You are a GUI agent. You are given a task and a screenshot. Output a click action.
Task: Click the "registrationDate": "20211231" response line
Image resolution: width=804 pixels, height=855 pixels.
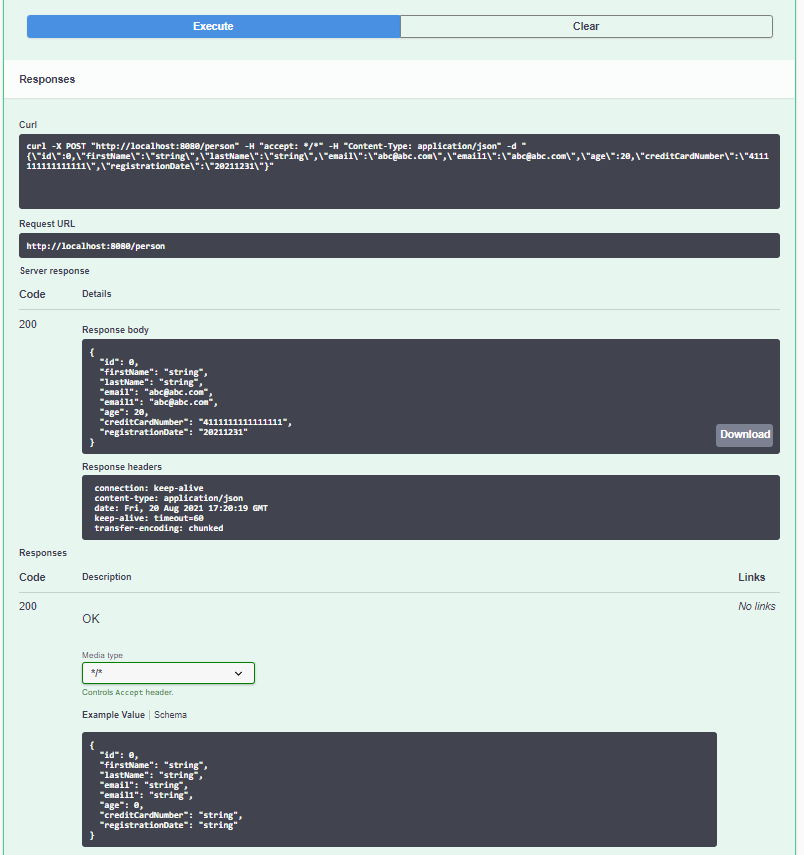click(174, 432)
